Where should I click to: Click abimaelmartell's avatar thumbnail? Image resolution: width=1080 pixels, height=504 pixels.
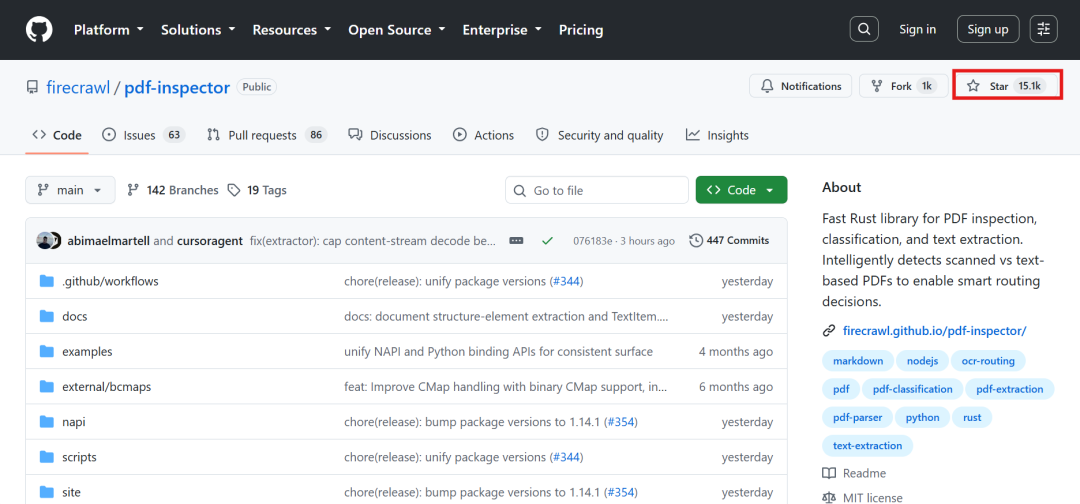click(45, 241)
